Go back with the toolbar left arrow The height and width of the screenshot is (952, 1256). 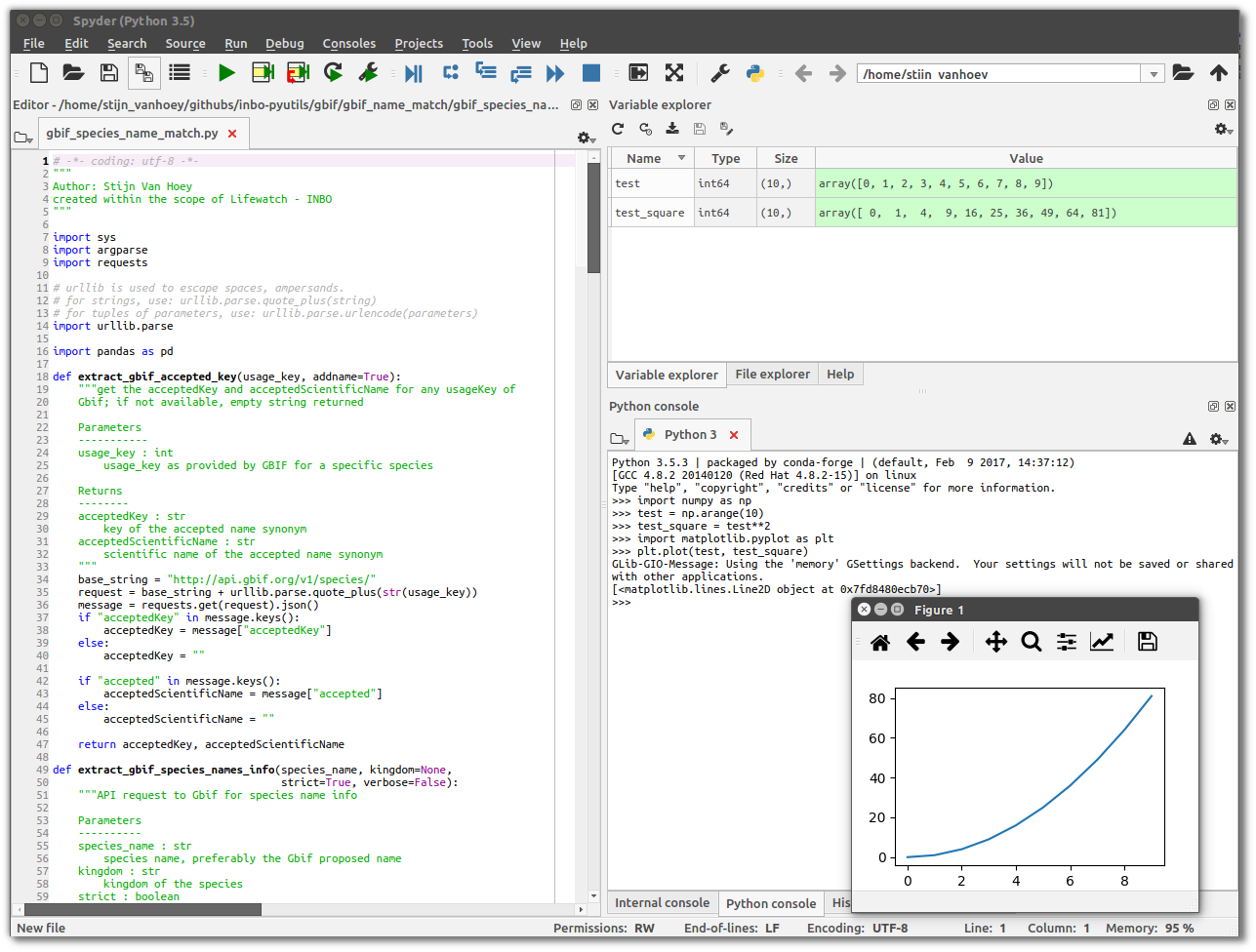(803, 73)
